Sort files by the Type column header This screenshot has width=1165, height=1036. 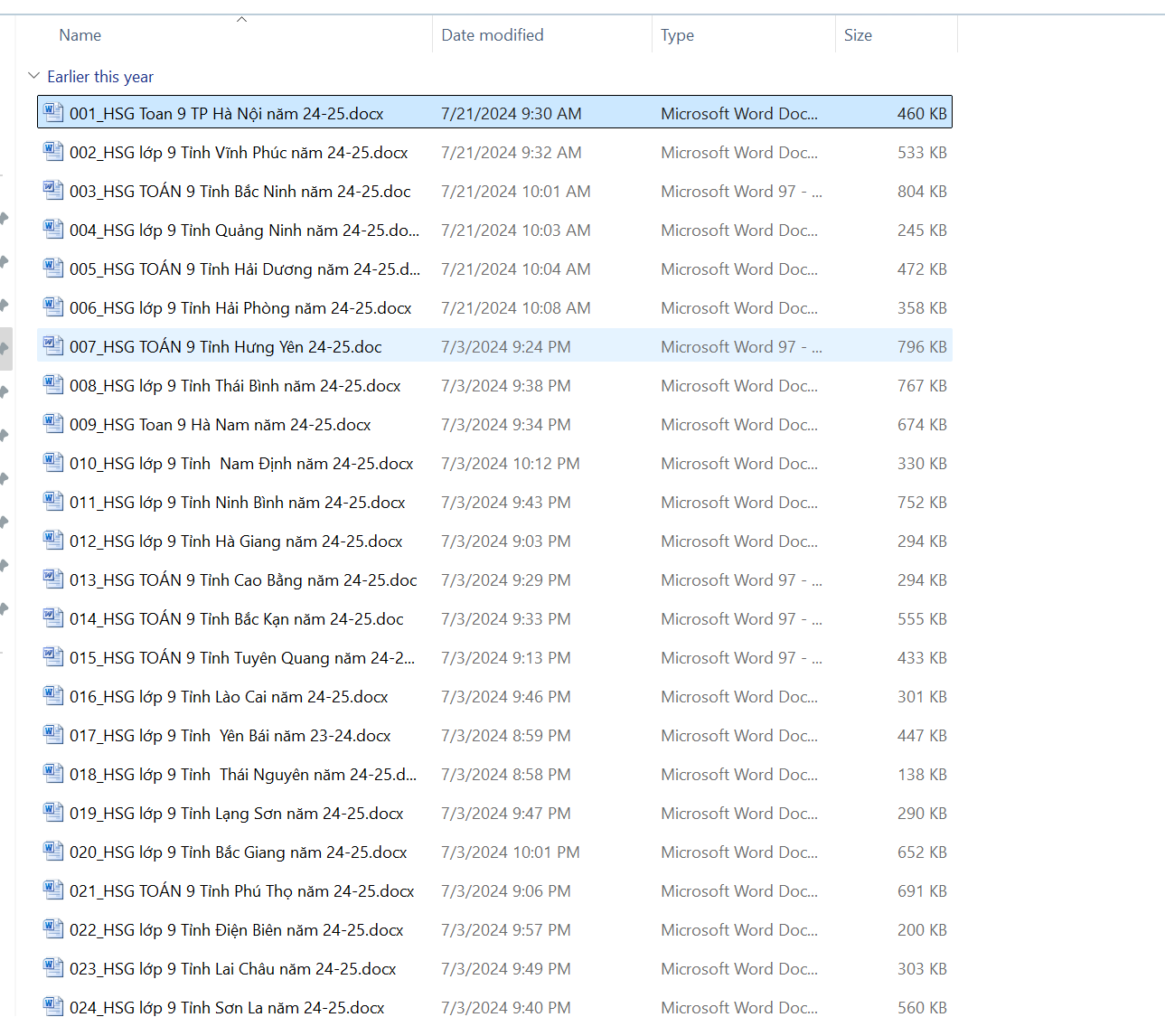pyautogui.click(x=677, y=35)
